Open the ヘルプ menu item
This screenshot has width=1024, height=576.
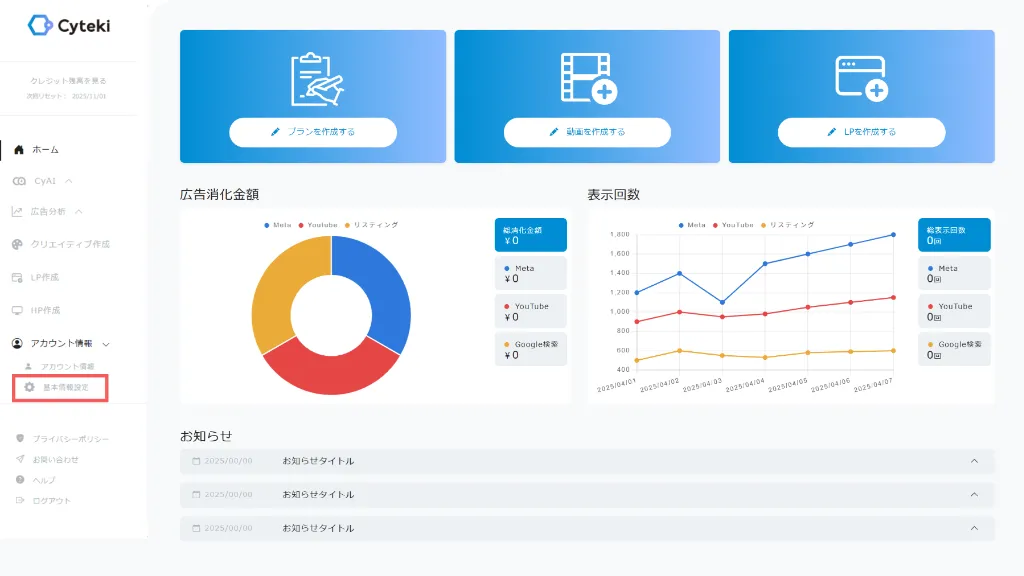pyautogui.click(x=43, y=480)
